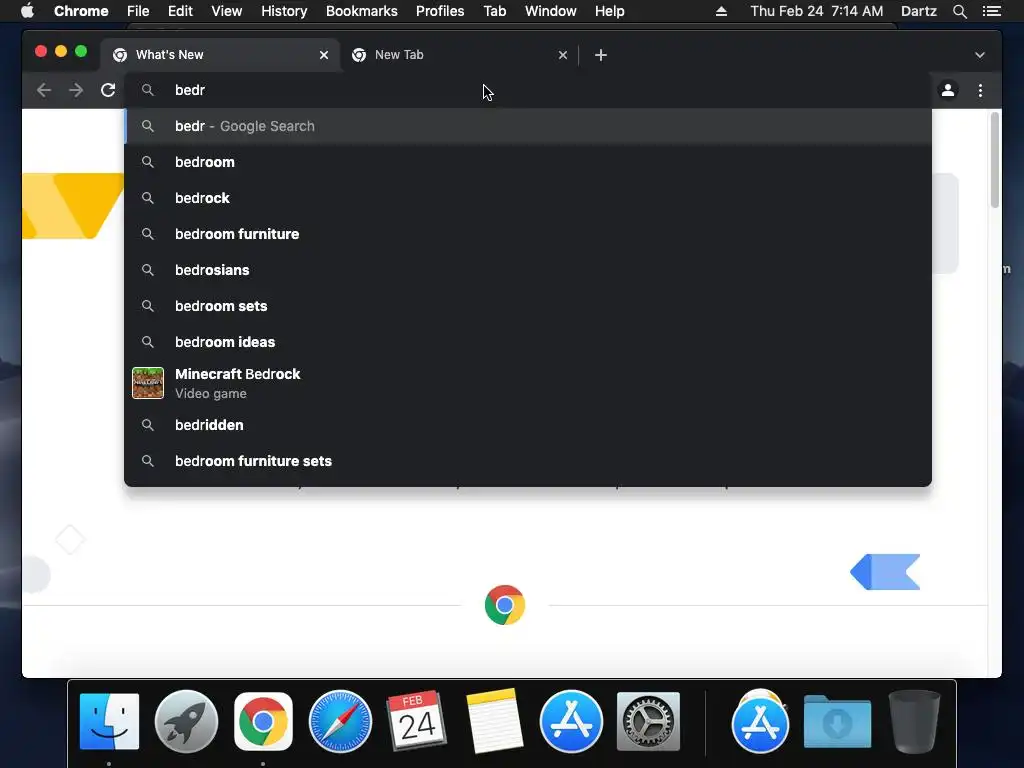Open a new tab with plus button
This screenshot has width=1024, height=768.
coord(601,55)
